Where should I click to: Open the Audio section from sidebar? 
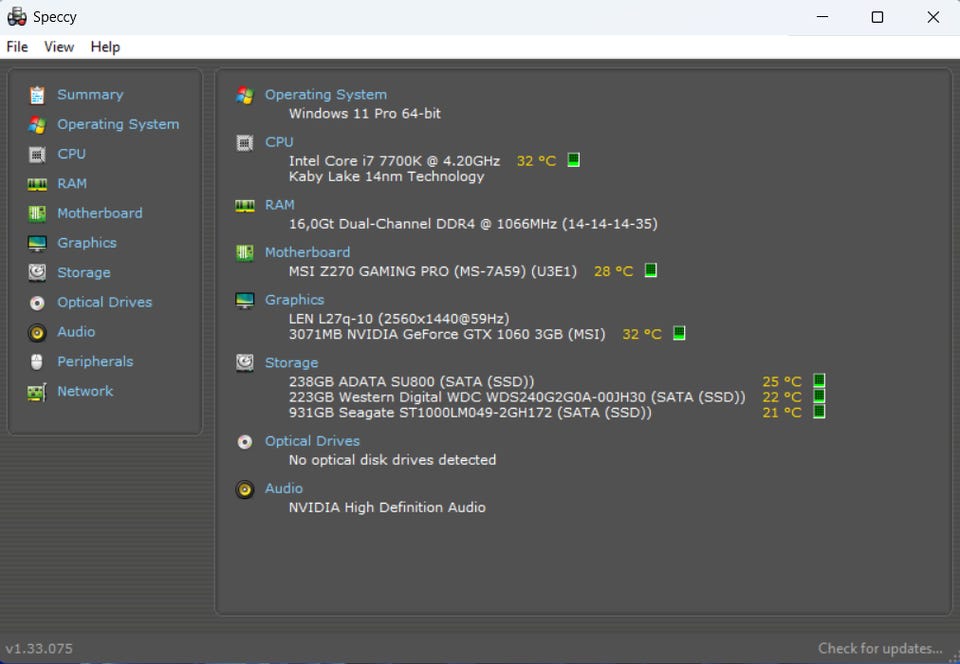76,332
